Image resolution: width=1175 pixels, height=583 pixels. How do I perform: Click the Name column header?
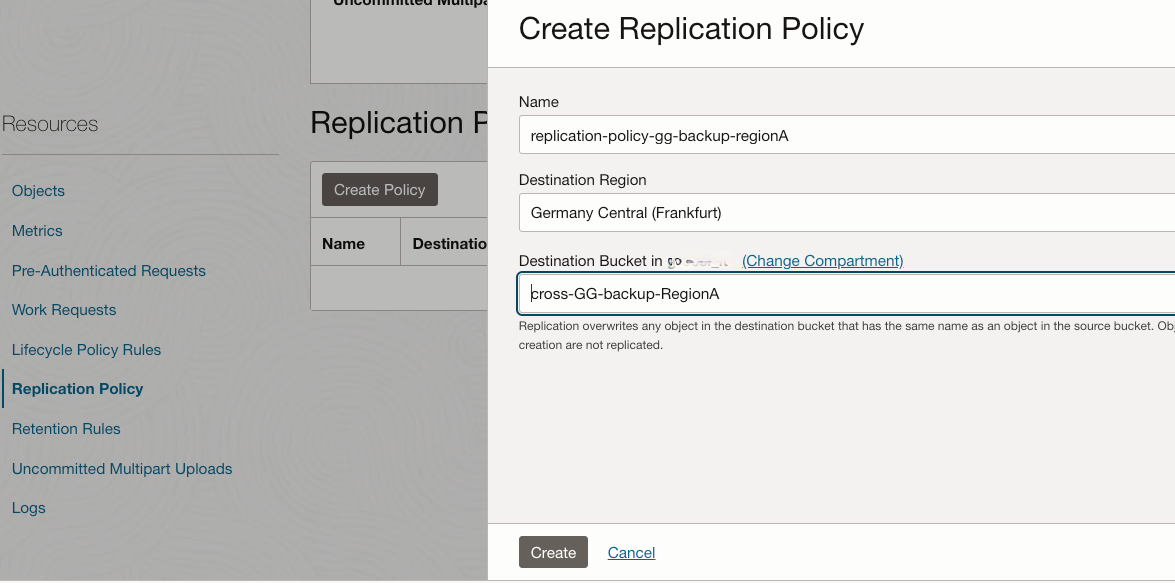343,244
